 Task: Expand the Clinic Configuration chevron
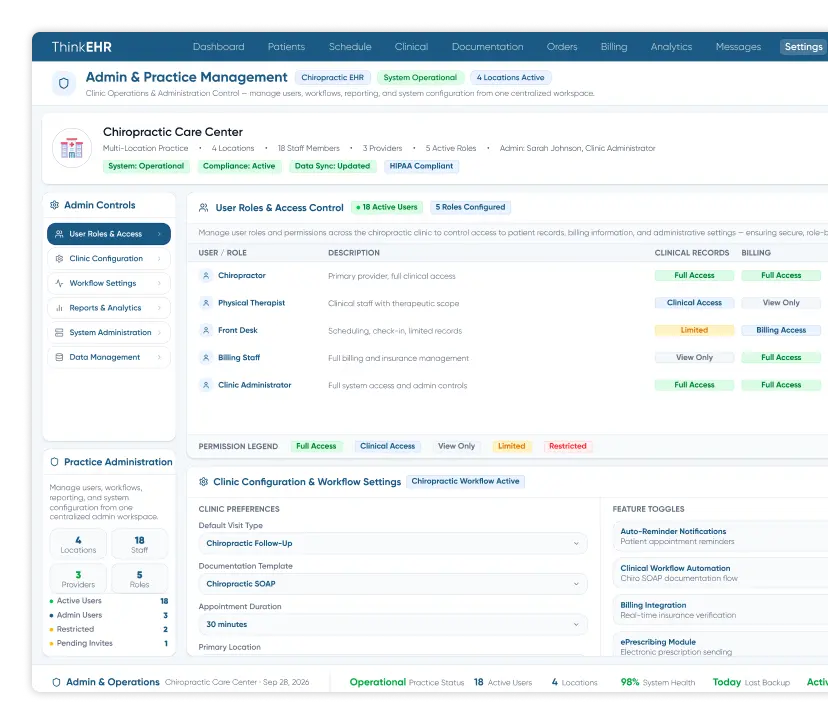point(159,259)
